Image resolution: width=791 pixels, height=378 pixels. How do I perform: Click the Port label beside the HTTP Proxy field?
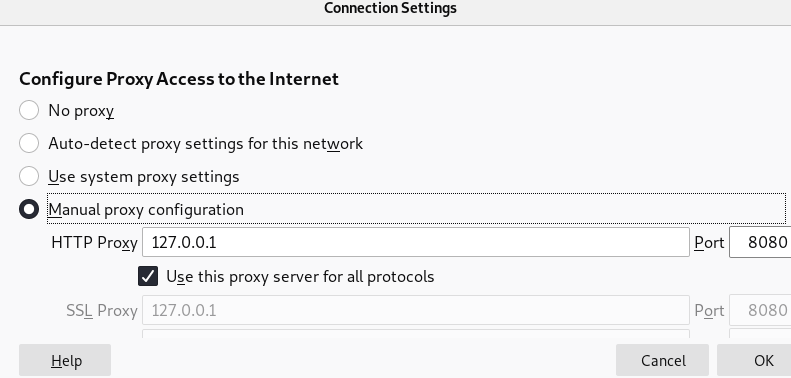click(x=709, y=243)
